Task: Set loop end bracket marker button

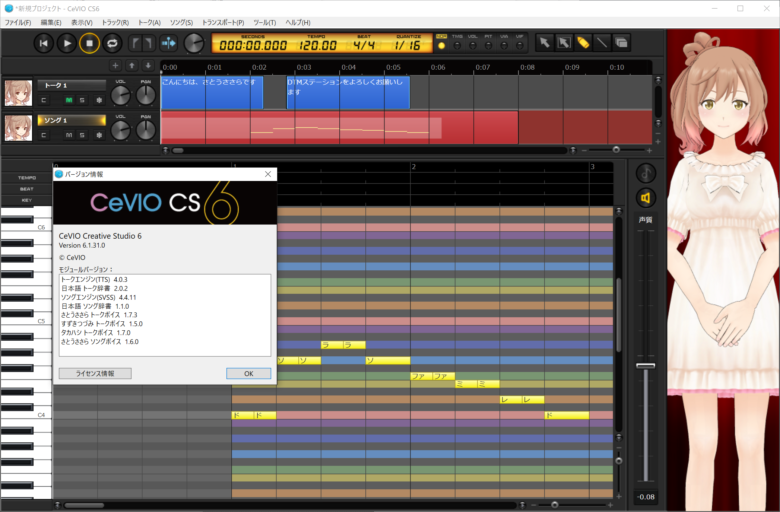Action: [149, 43]
